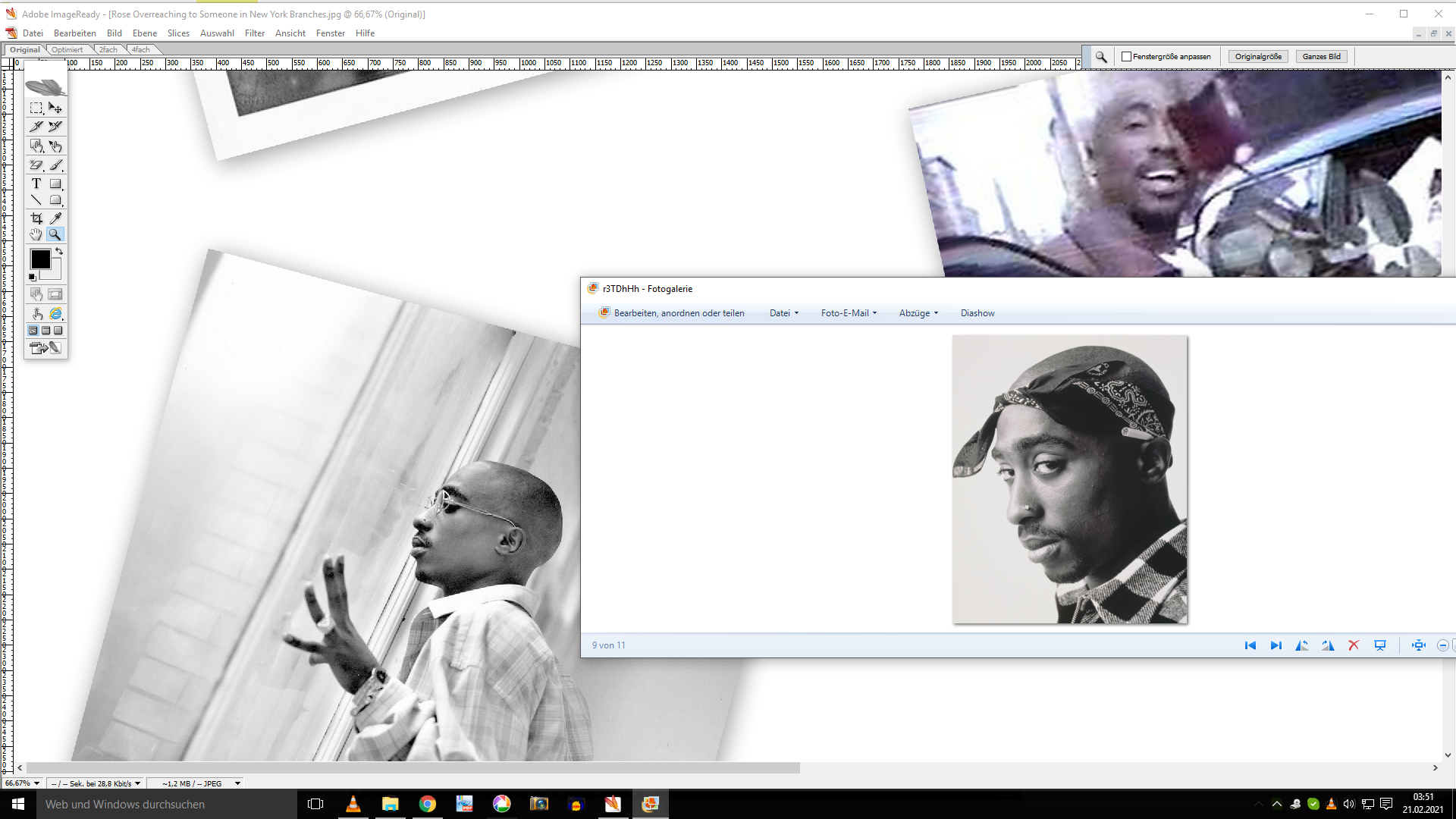The image size is (1456, 819).
Task: Switch to full screen with menu bar
Action: (x=45, y=331)
